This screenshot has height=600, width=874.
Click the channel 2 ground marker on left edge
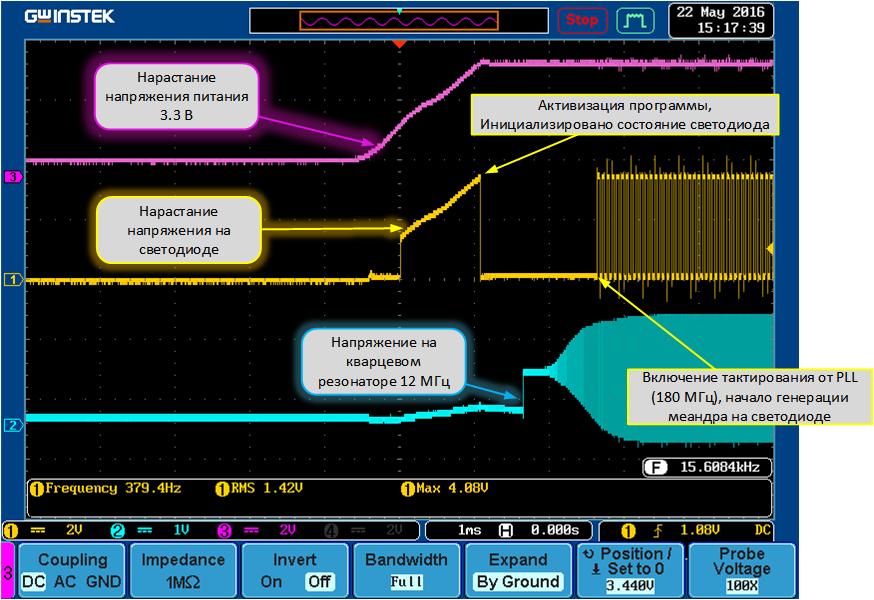pyautogui.click(x=13, y=425)
